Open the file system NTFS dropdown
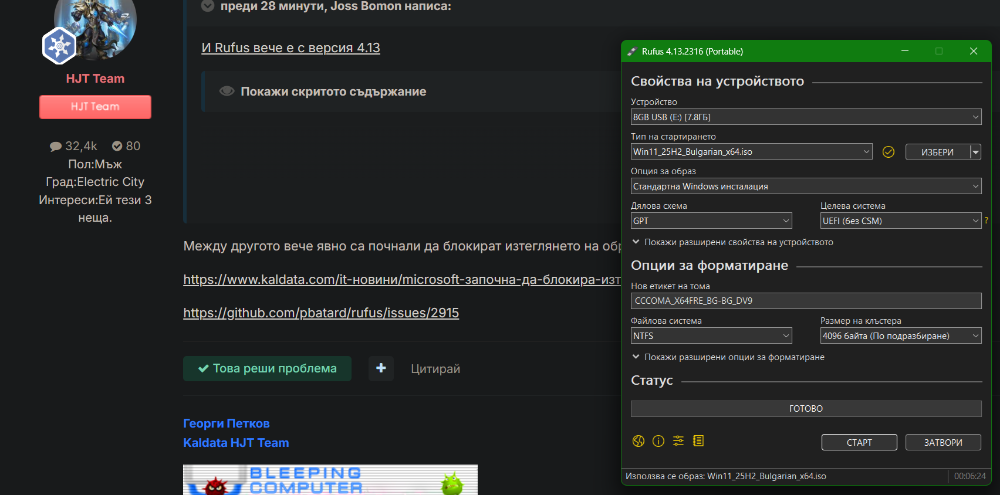1000x495 pixels. coord(711,336)
